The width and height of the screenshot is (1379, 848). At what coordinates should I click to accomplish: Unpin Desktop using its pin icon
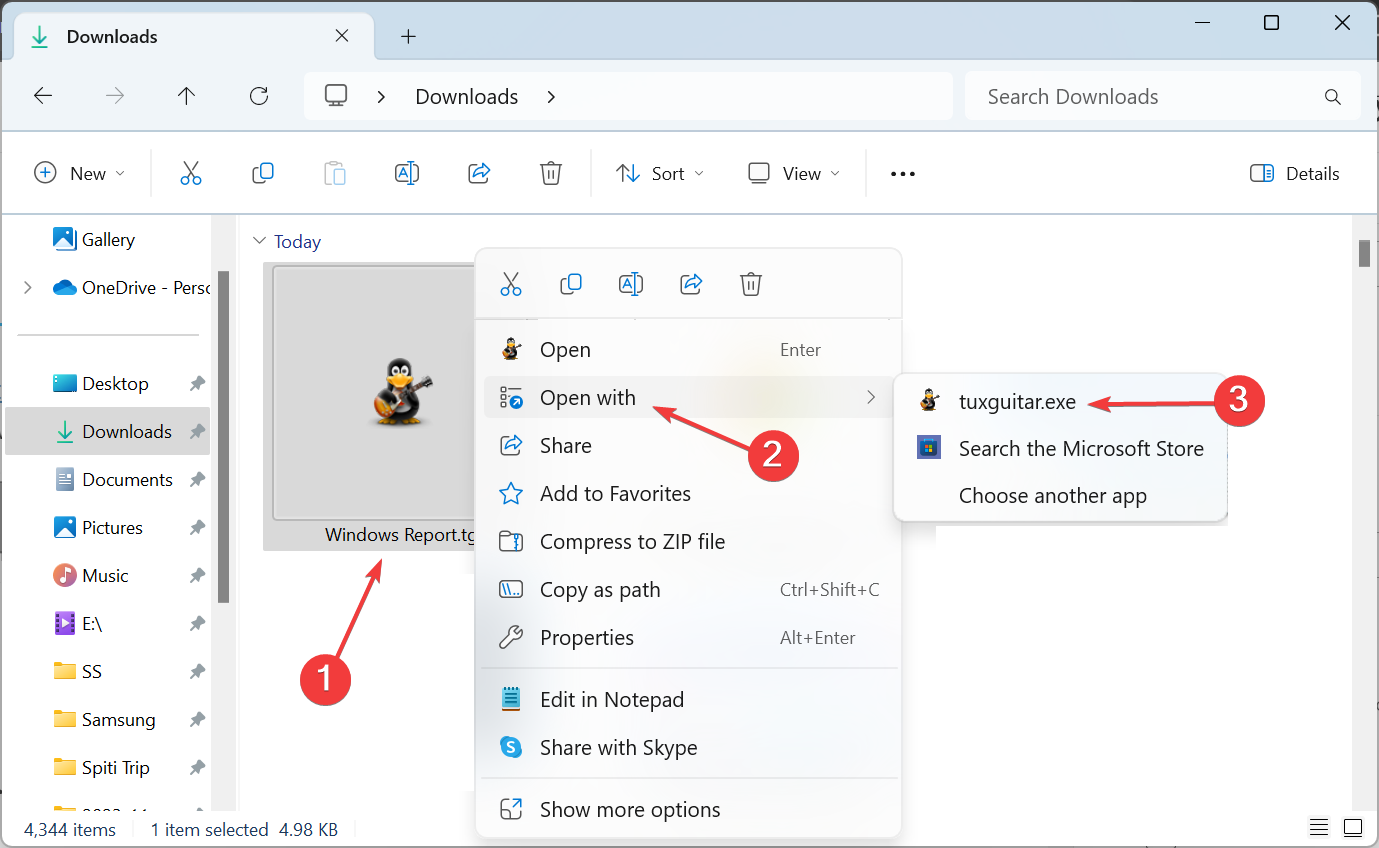[x=197, y=383]
